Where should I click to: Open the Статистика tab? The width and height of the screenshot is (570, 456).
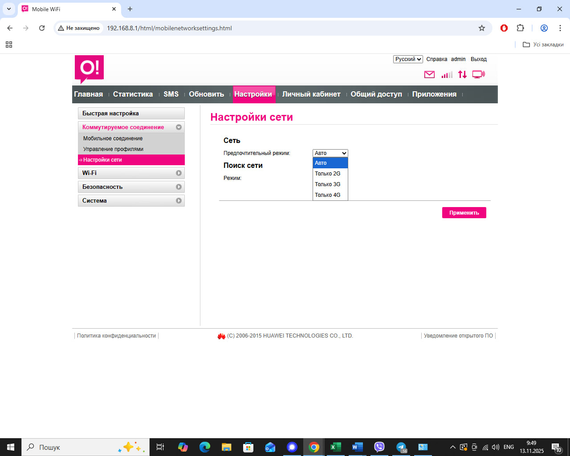(x=133, y=94)
